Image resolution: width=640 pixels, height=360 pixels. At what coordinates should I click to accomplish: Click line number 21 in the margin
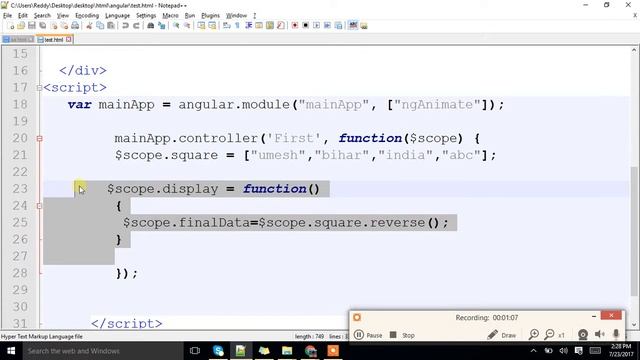20,155
